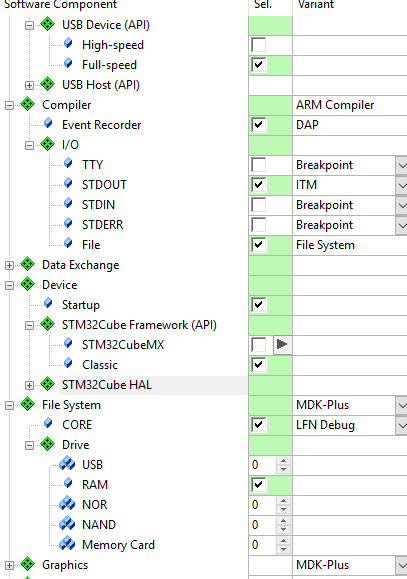Screen dimensions: 407x579
Task: Click the Startup blue component icon
Action: point(48,304)
